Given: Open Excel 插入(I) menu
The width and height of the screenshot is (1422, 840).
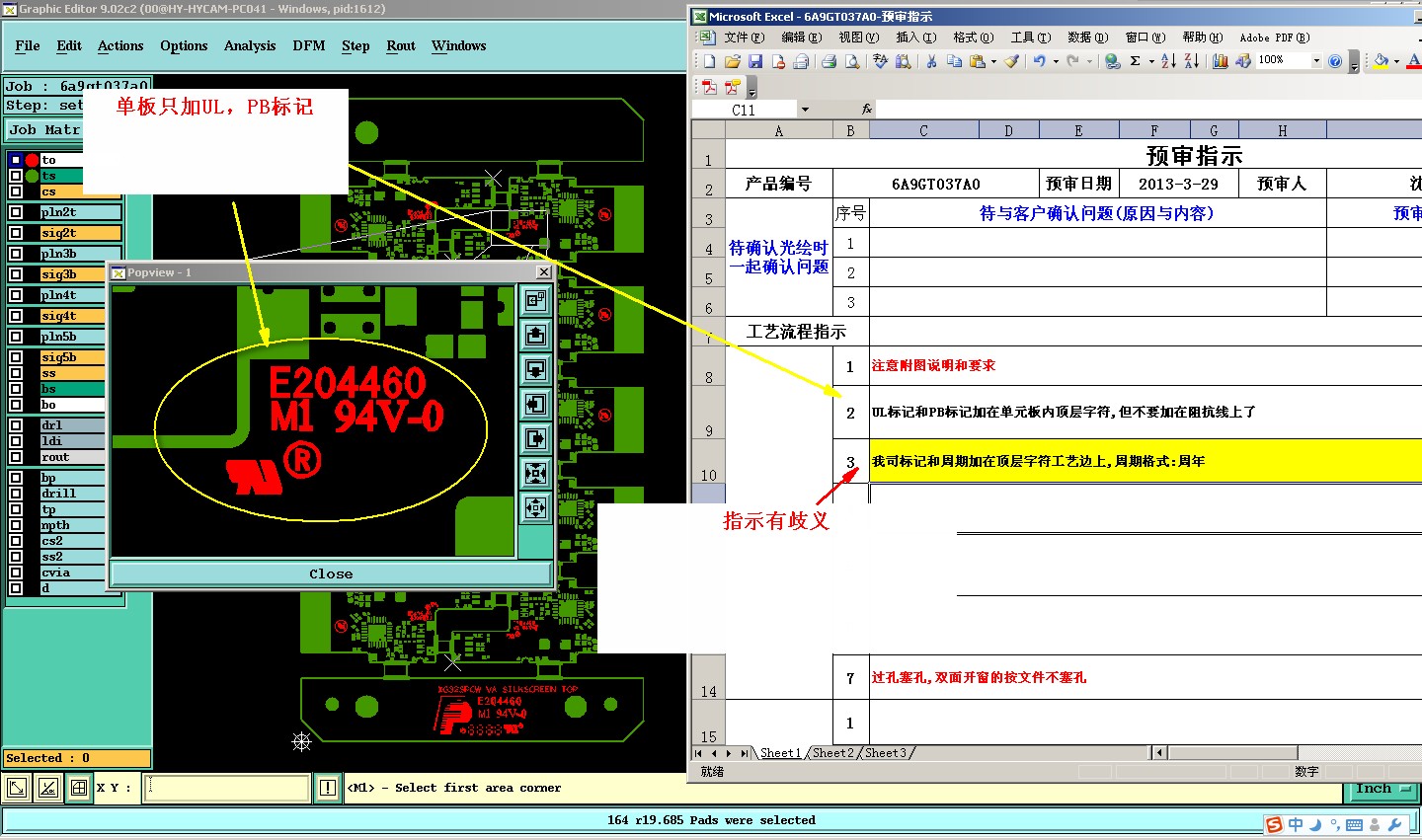Looking at the screenshot, I should pyautogui.click(x=915, y=38).
